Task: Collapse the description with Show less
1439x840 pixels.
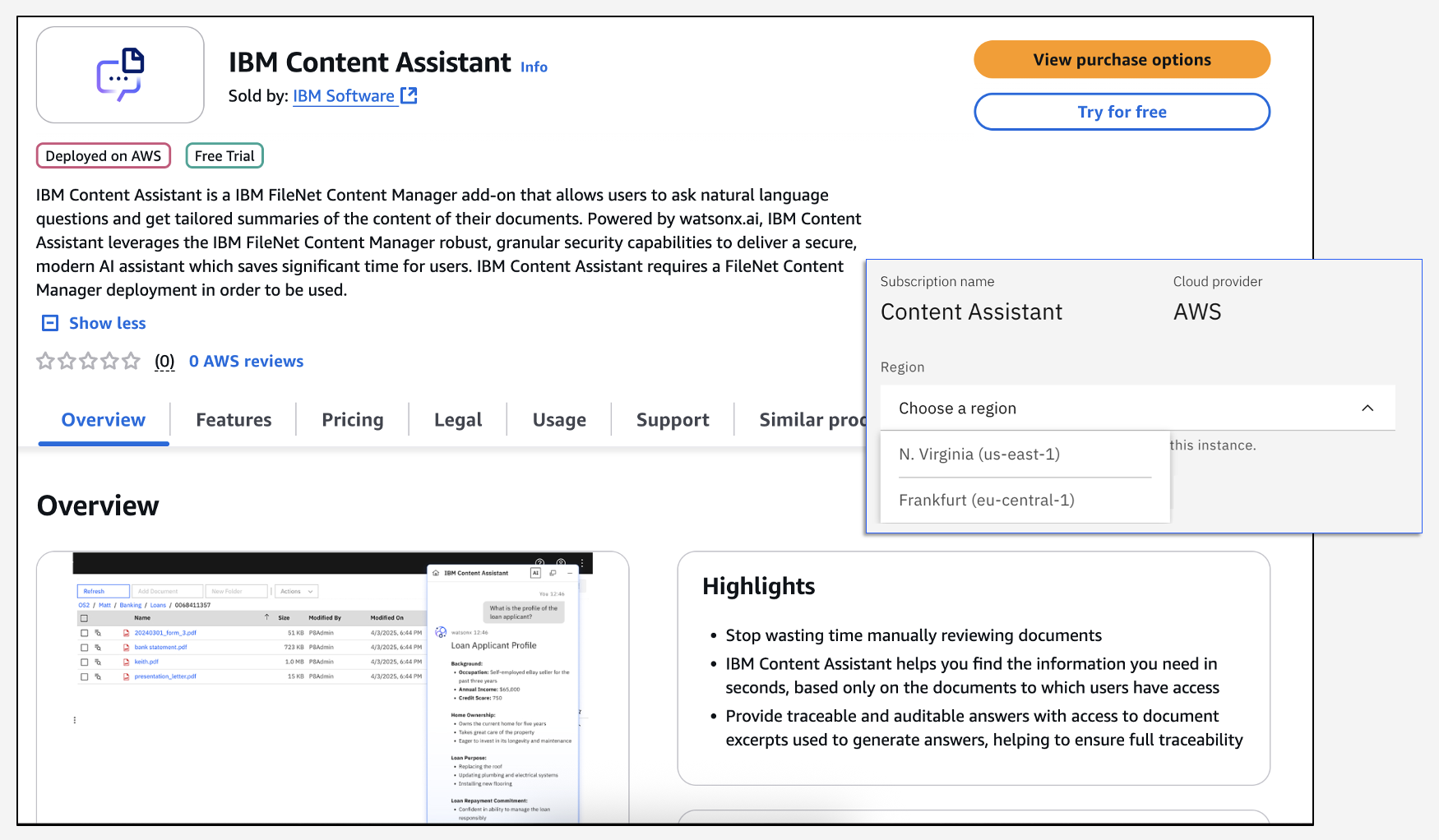Action: [x=94, y=323]
